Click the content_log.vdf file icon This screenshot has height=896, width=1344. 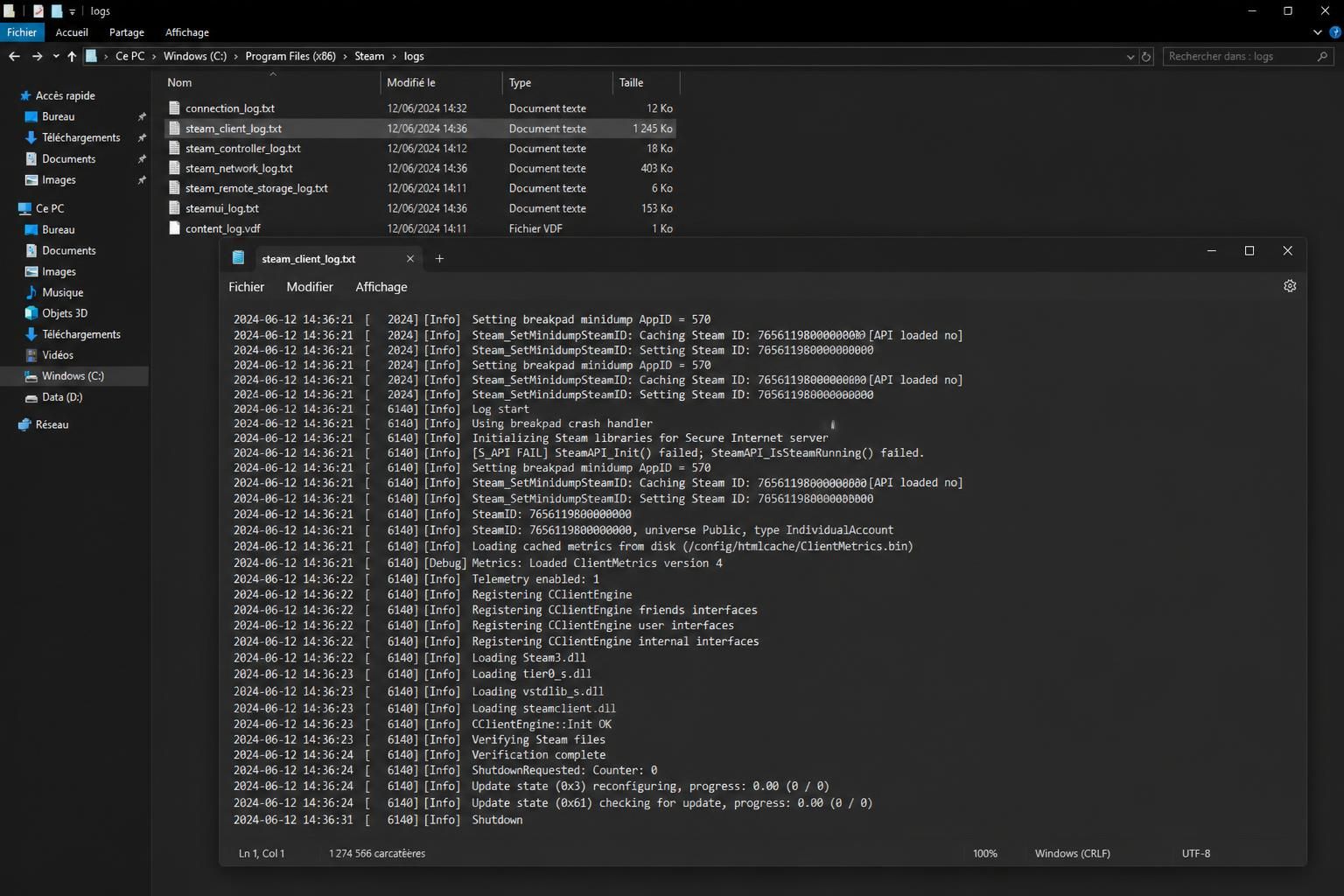[x=174, y=228]
